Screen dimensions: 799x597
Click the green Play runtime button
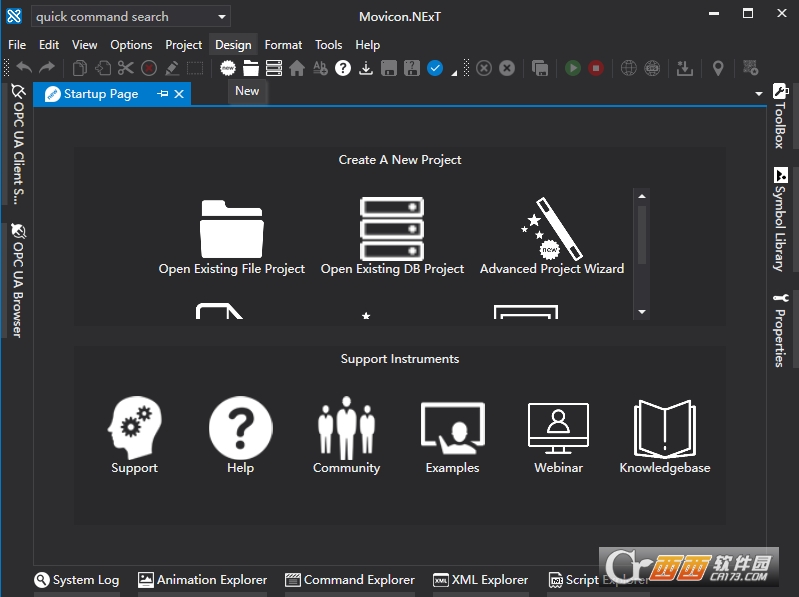click(x=573, y=68)
